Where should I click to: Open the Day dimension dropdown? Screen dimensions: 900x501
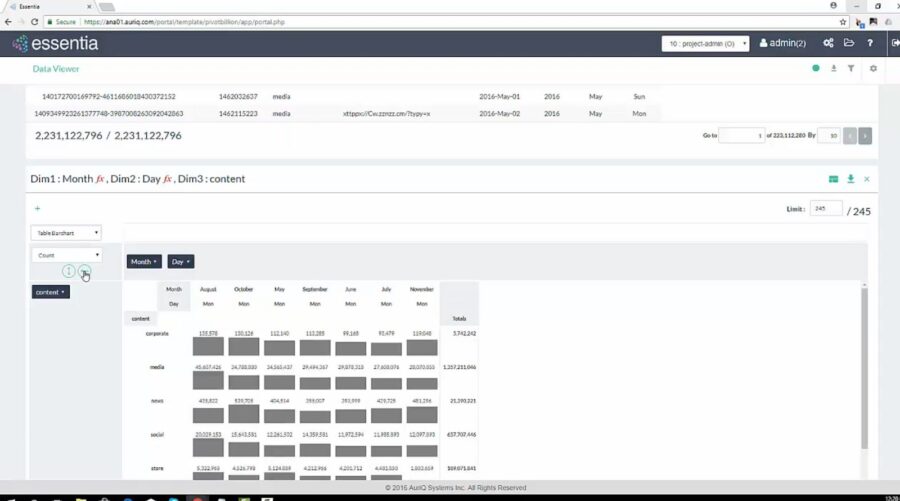[x=181, y=262]
